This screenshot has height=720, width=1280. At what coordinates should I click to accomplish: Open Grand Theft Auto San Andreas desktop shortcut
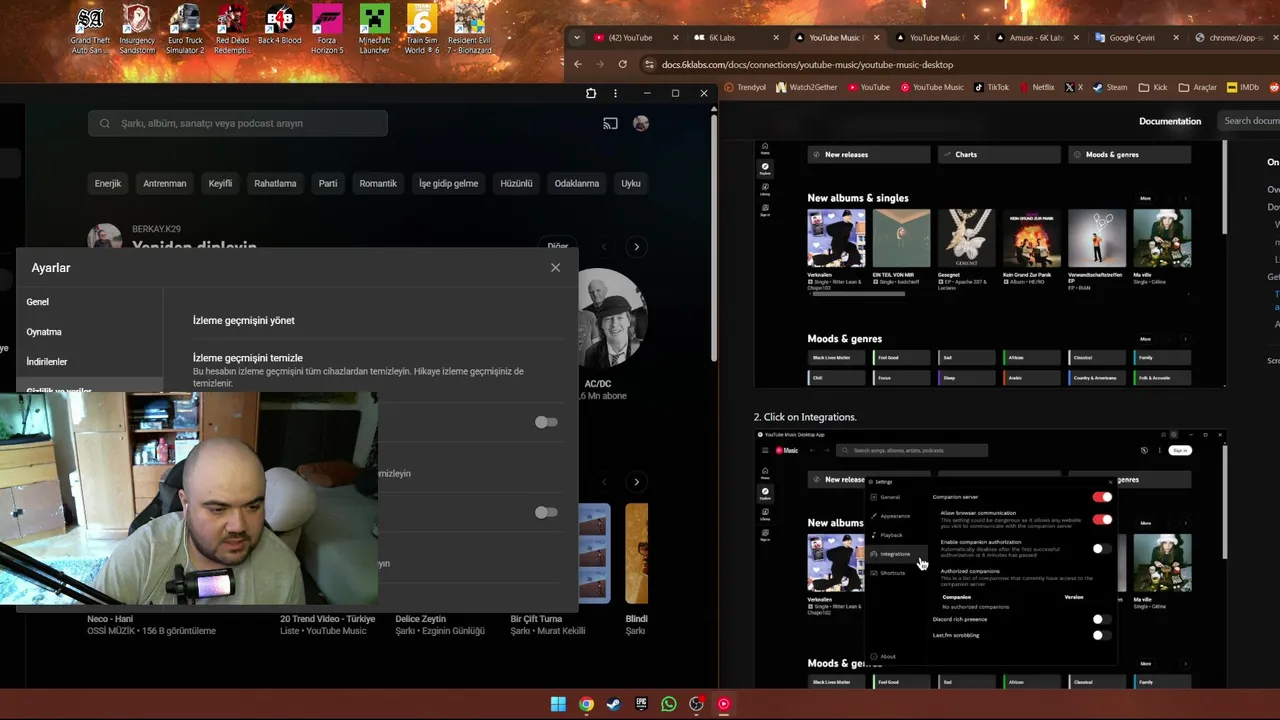[x=90, y=30]
